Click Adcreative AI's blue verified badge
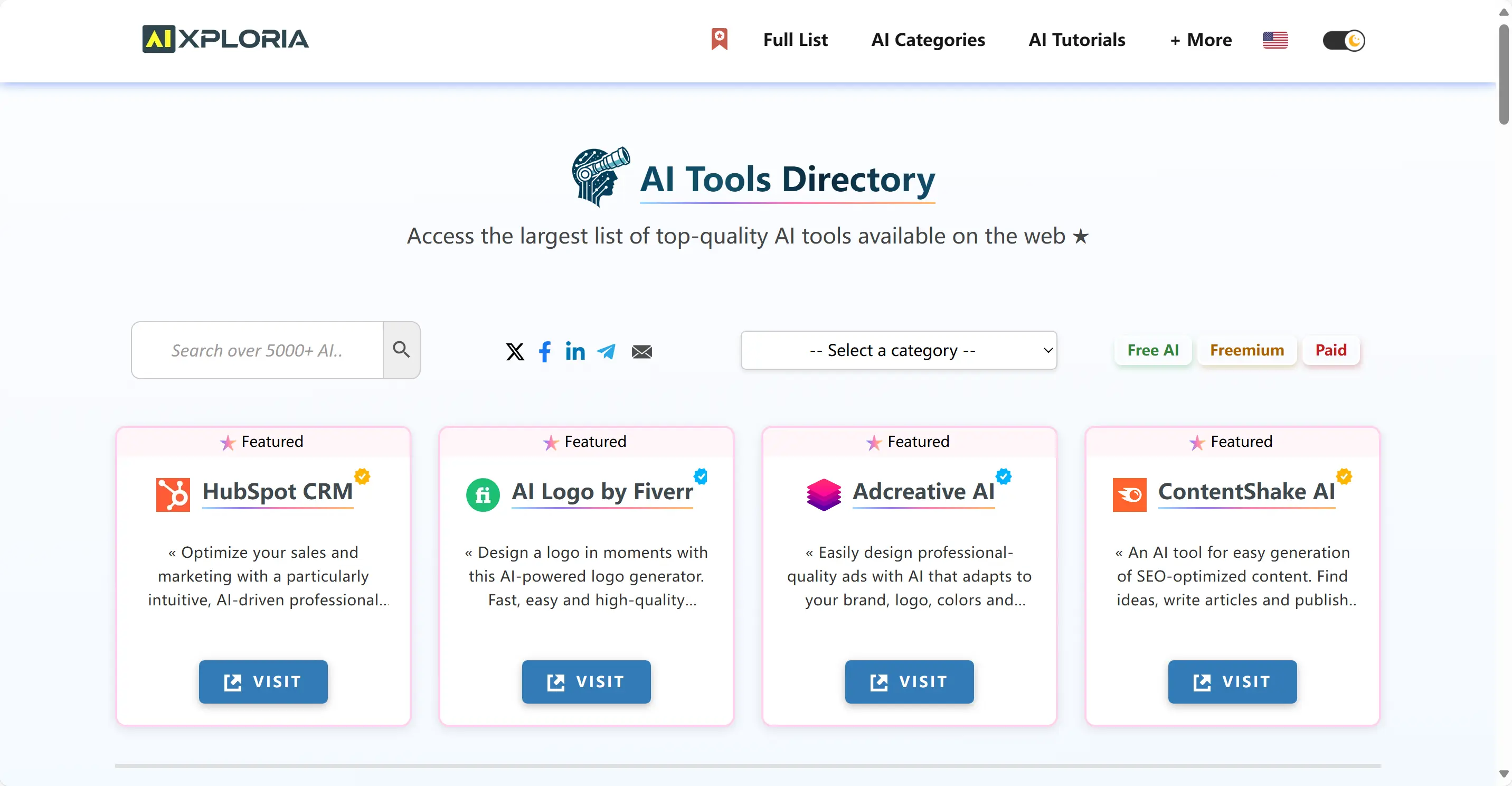Screen dimensions: 1512x786 (x=1003, y=476)
